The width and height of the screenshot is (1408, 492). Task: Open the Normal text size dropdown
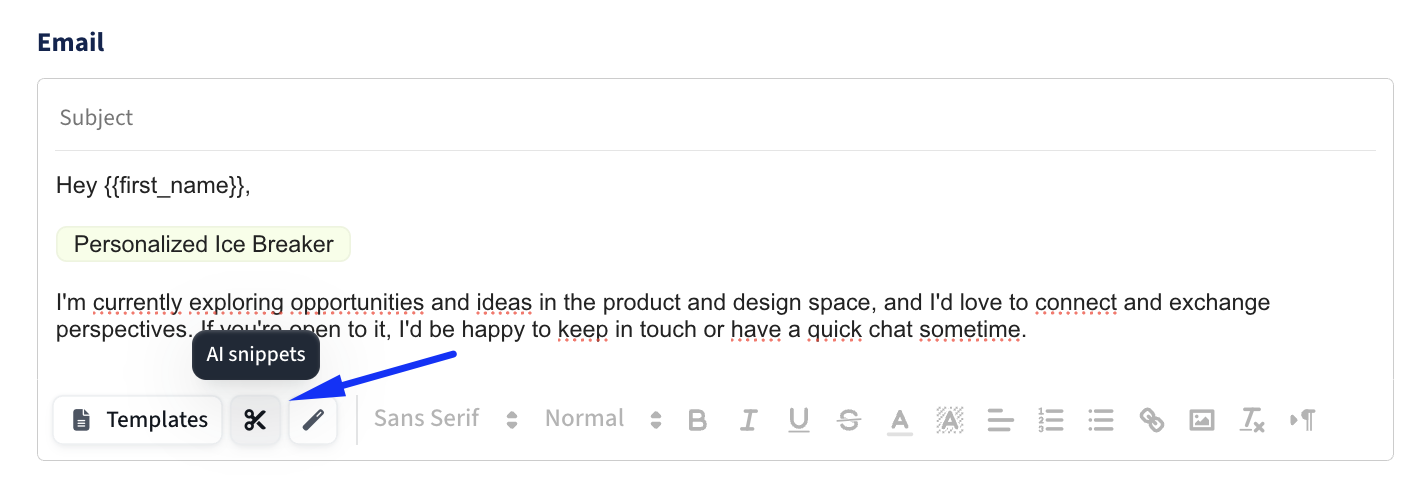pyautogui.click(x=603, y=419)
